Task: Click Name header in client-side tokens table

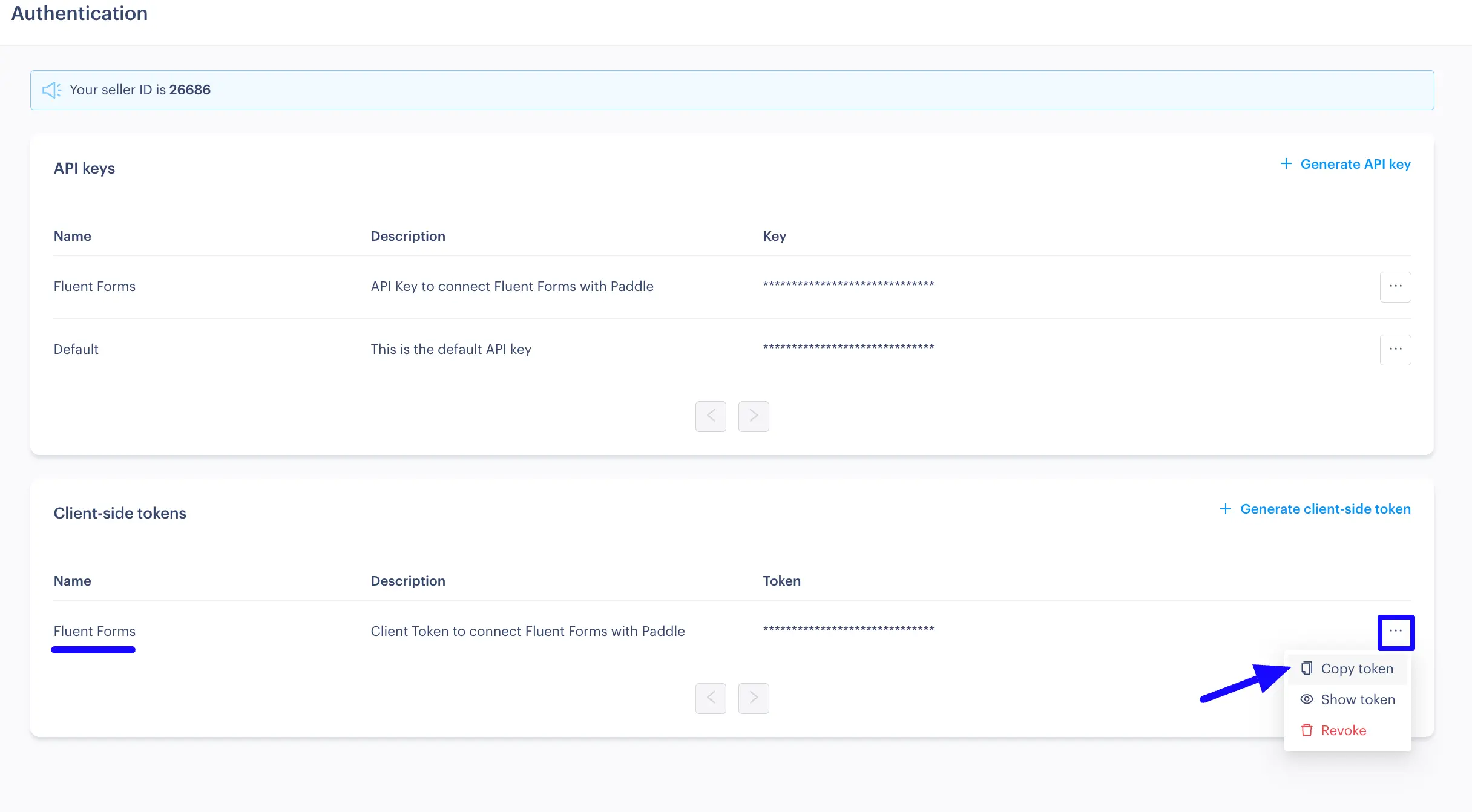Action: [73, 581]
